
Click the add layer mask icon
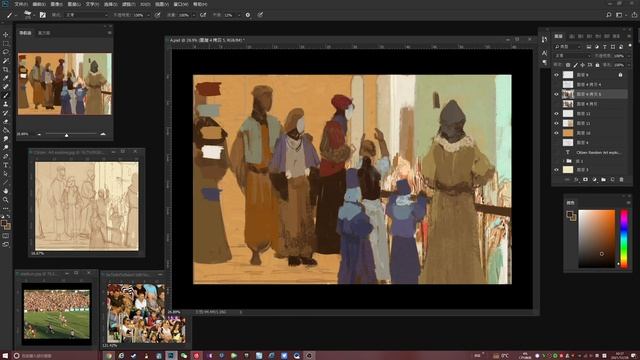[x=585, y=180]
